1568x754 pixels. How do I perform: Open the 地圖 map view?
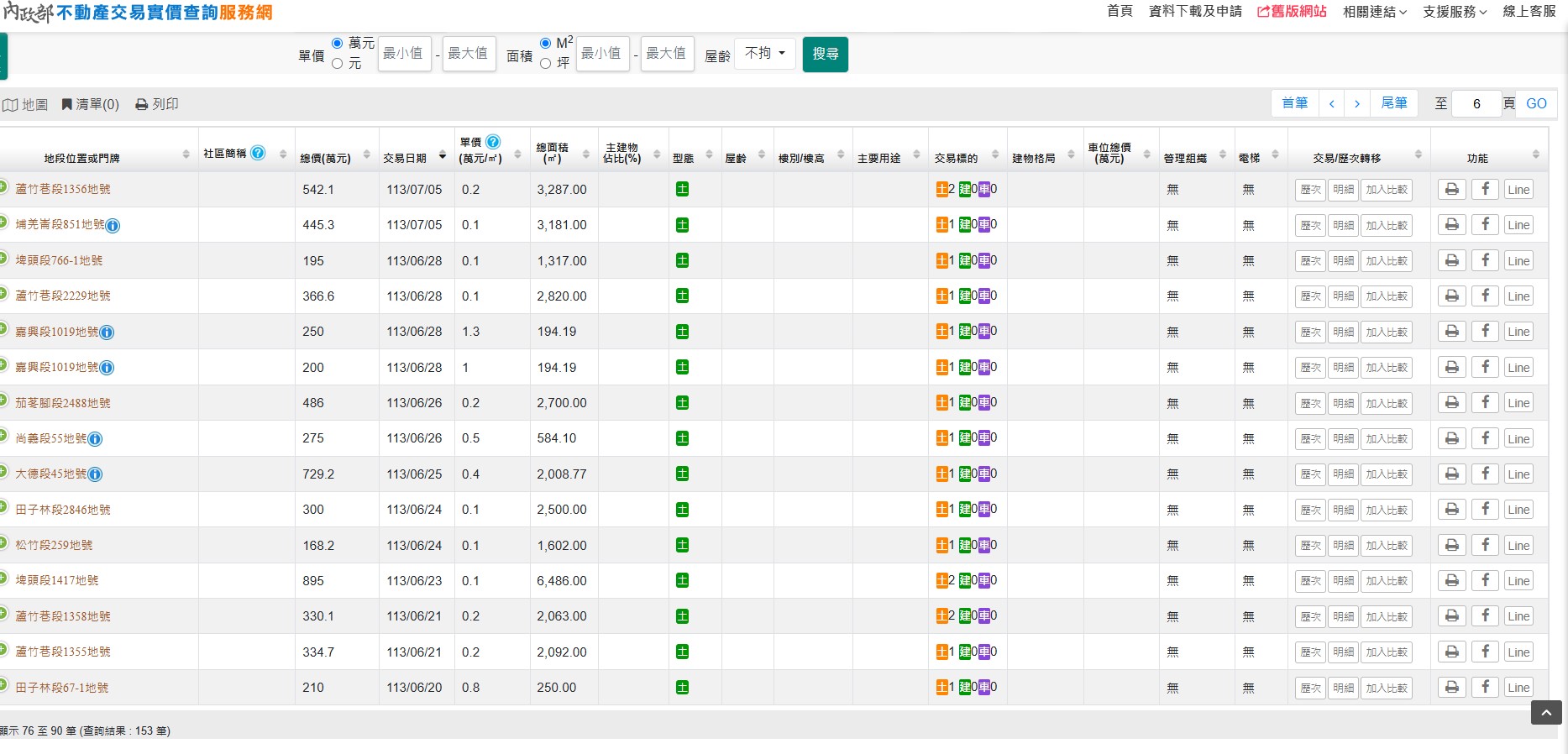tap(25, 105)
